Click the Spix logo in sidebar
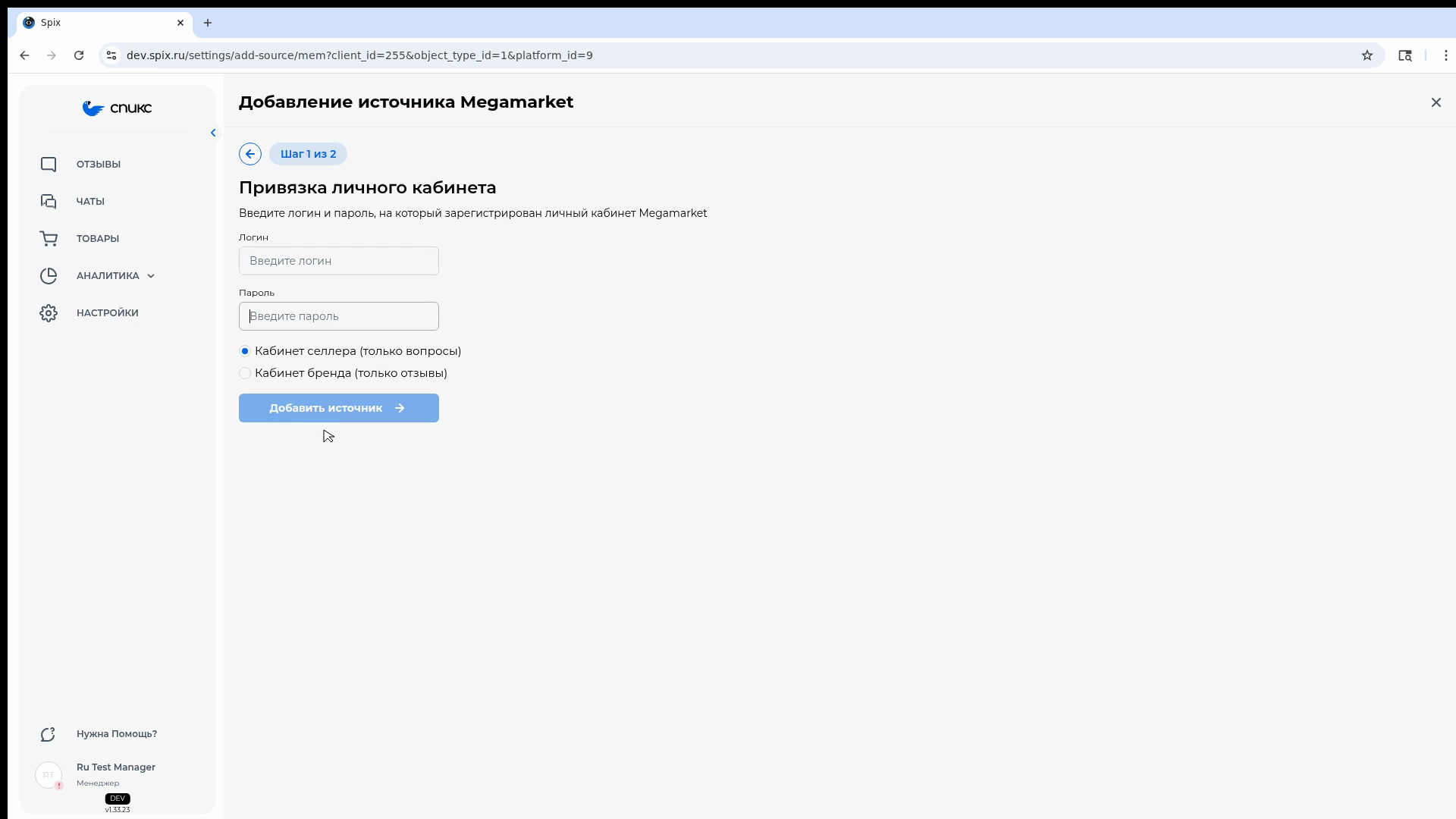Image resolution: width=1456 pixels, height=819 pixels. 117,108
